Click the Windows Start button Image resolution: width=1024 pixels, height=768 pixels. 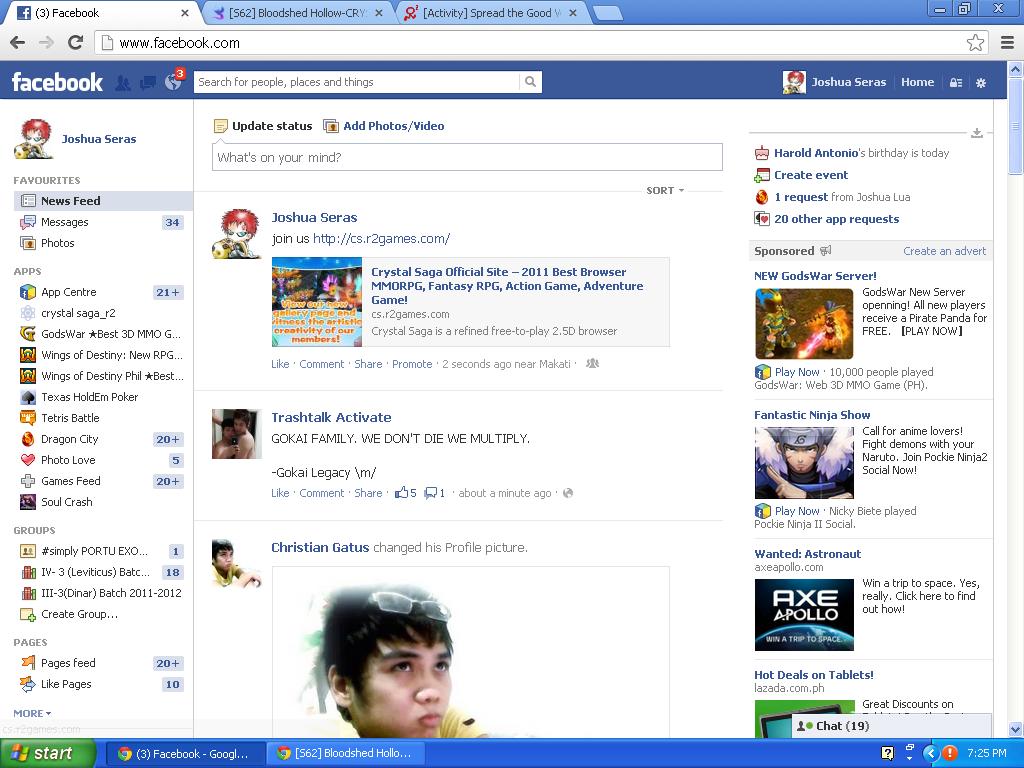tap(47, 753)
